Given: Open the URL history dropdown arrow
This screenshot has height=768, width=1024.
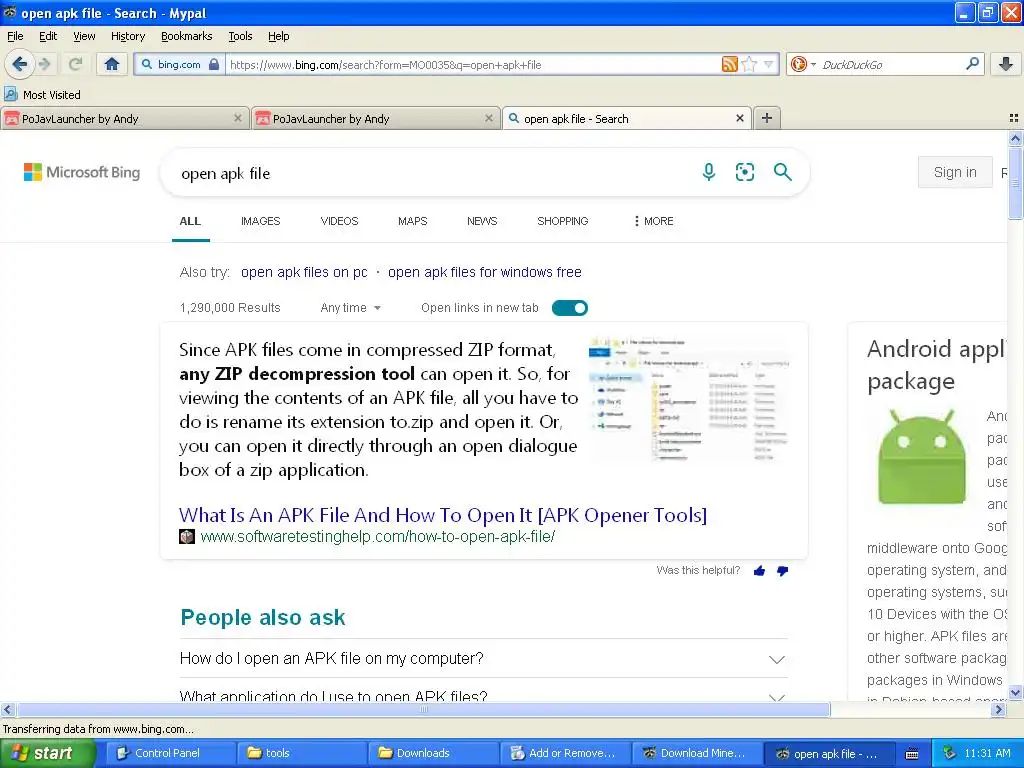Looking at the screenshot, I should point(769,64).
